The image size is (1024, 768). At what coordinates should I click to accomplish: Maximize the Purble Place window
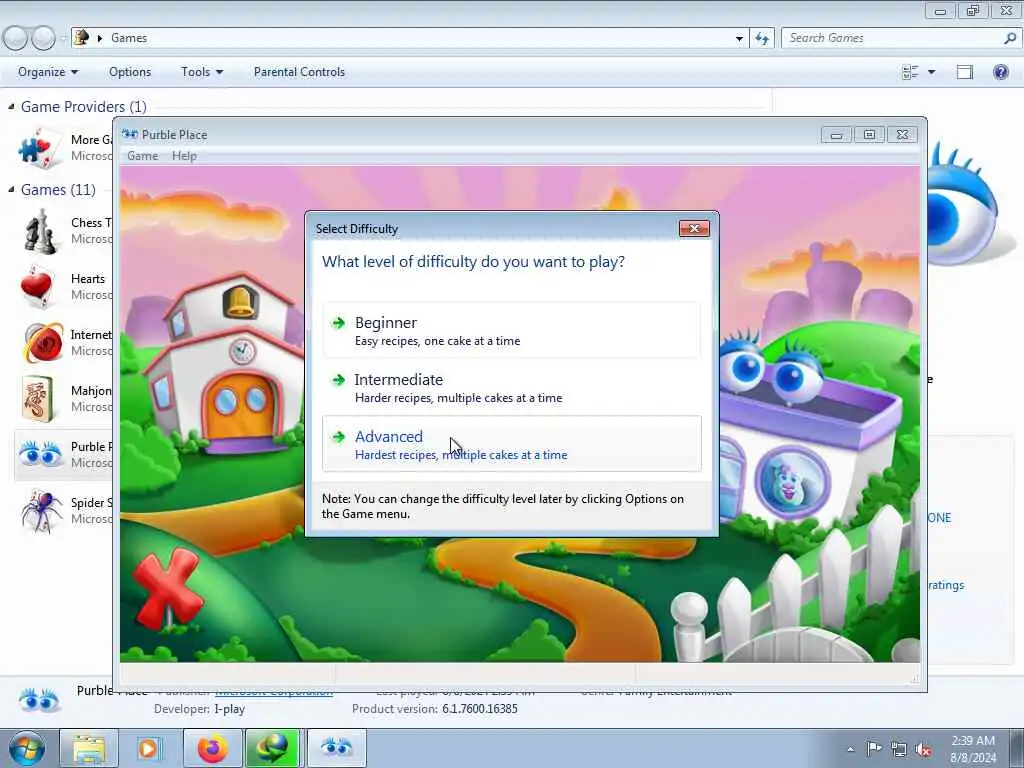click(x=869, y=135)
